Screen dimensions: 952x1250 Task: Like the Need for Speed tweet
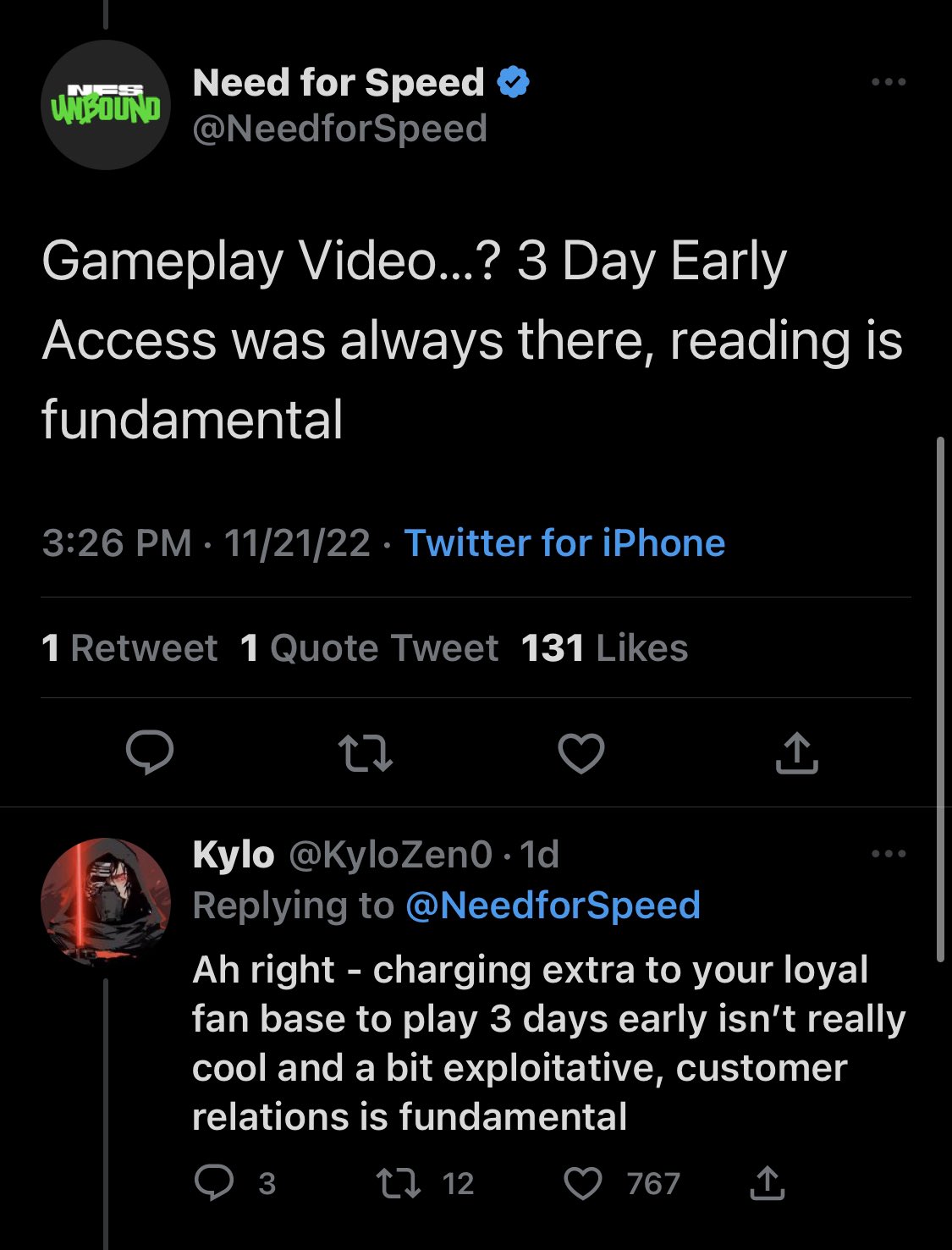(x=581, y=753)
